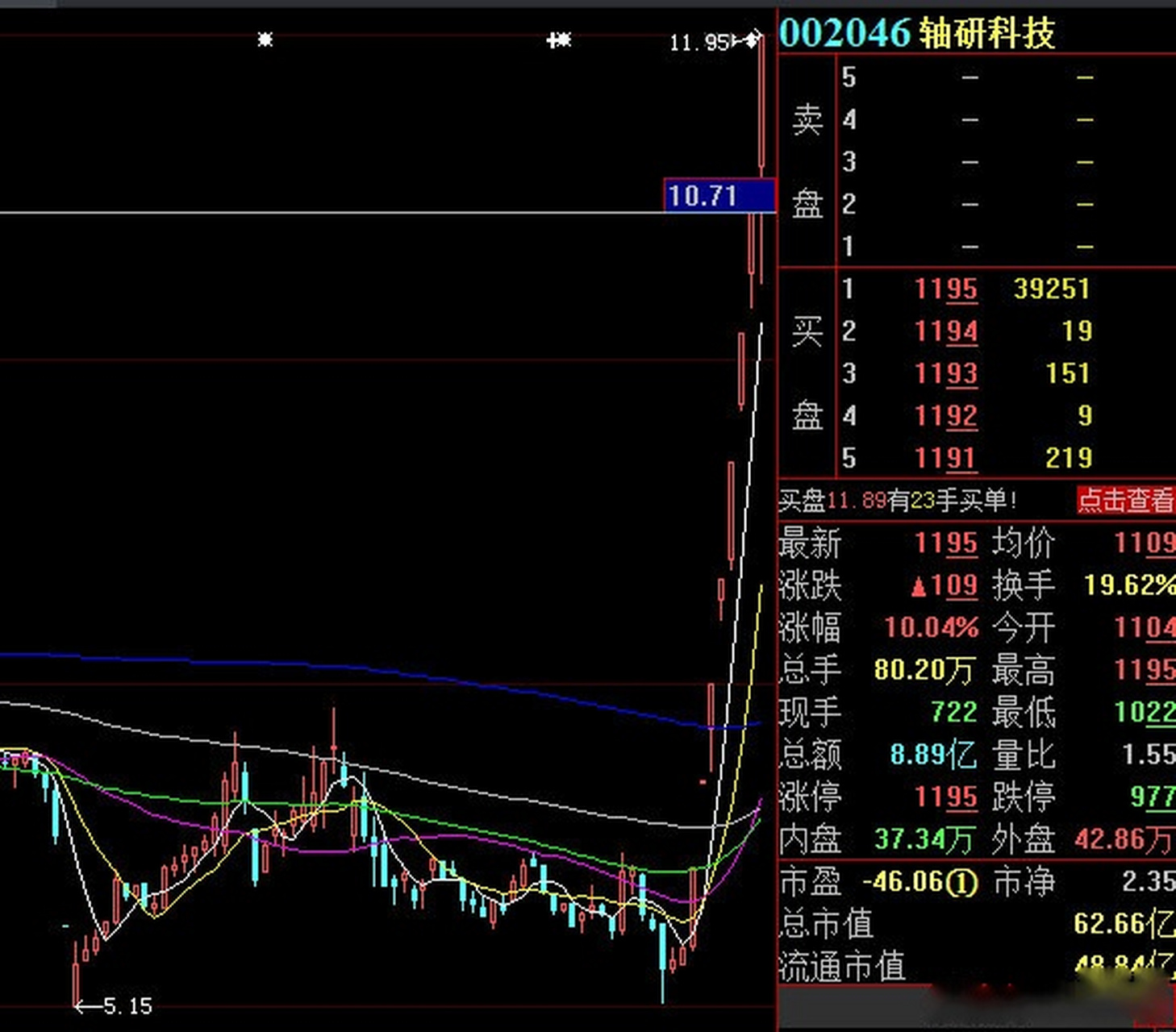Viewport: 1176px width, 1032px height.
Task: Click the stock title 002046 轴研科技
Action: [x=917, y=34]
